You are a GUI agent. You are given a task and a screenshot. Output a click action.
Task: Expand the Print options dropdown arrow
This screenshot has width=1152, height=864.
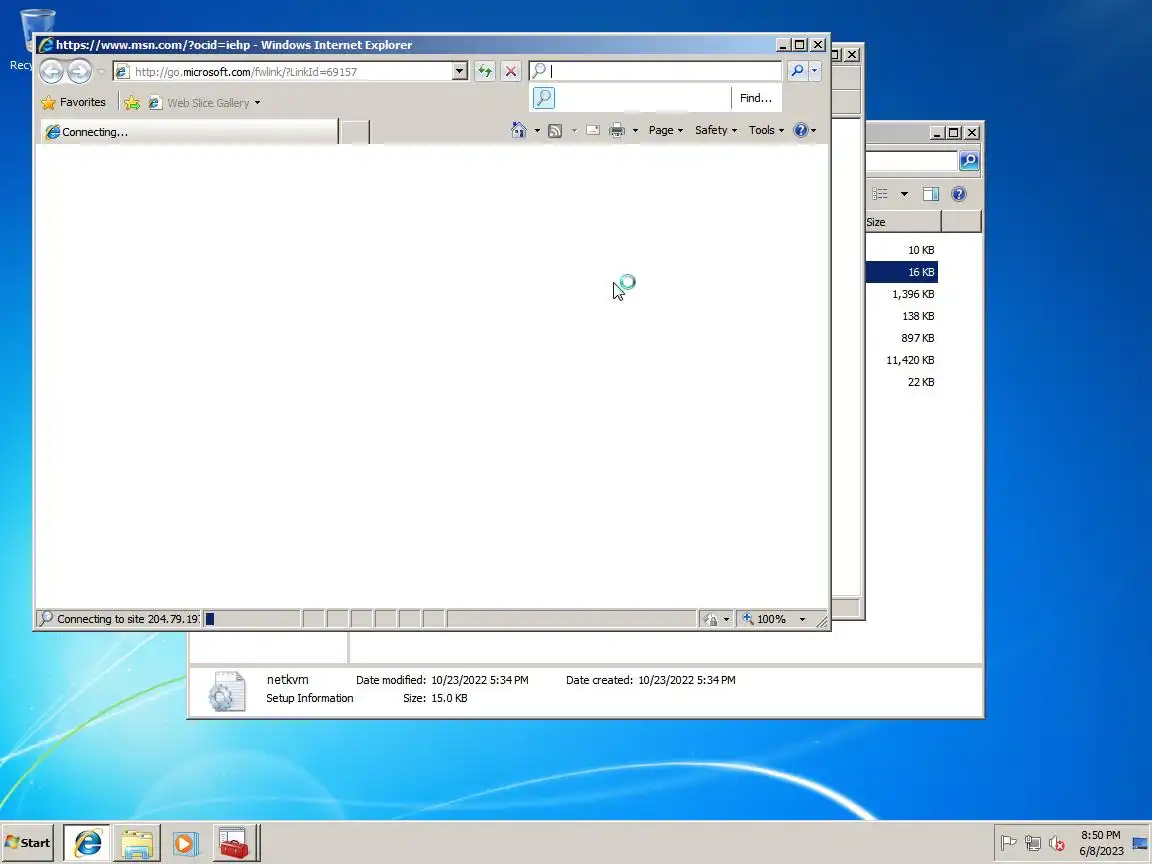[636, 131]
